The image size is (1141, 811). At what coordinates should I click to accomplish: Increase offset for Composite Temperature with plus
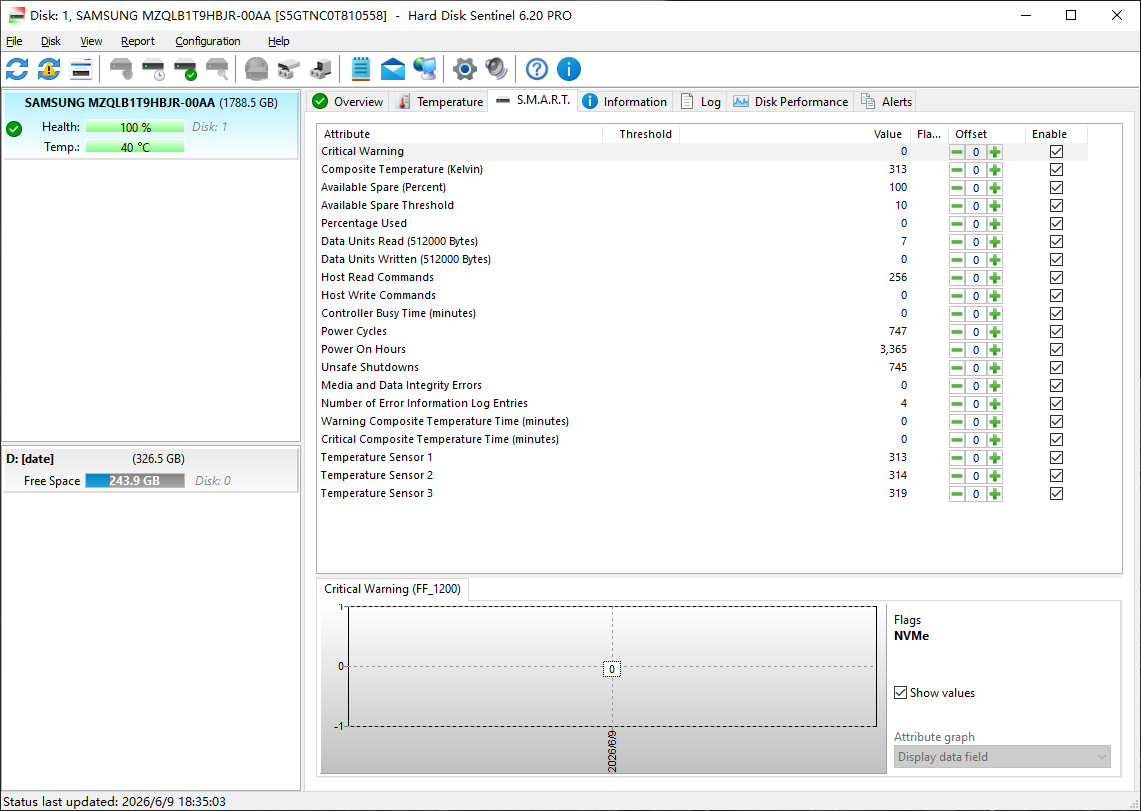click(x=995, y=170)
